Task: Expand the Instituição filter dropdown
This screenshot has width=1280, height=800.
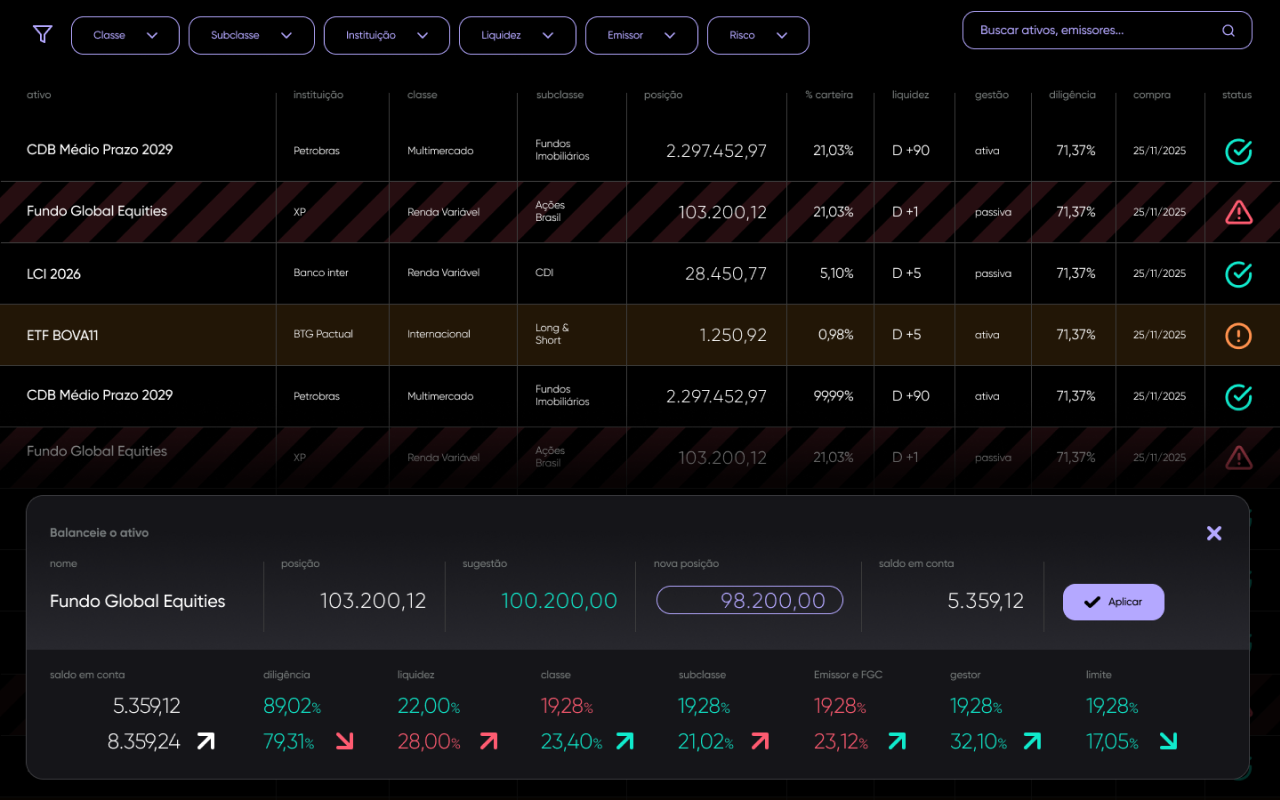Action: pos(387,35)
